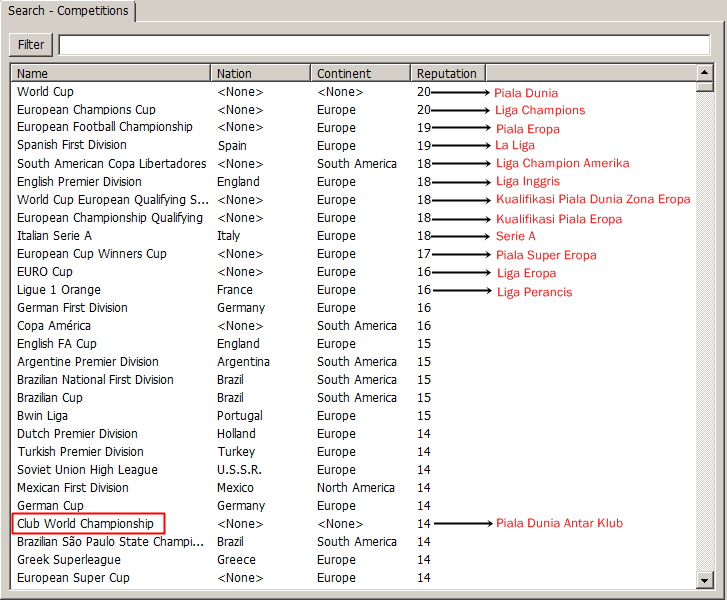
Task: Click the Turkey nation cell
Action: 236,452
